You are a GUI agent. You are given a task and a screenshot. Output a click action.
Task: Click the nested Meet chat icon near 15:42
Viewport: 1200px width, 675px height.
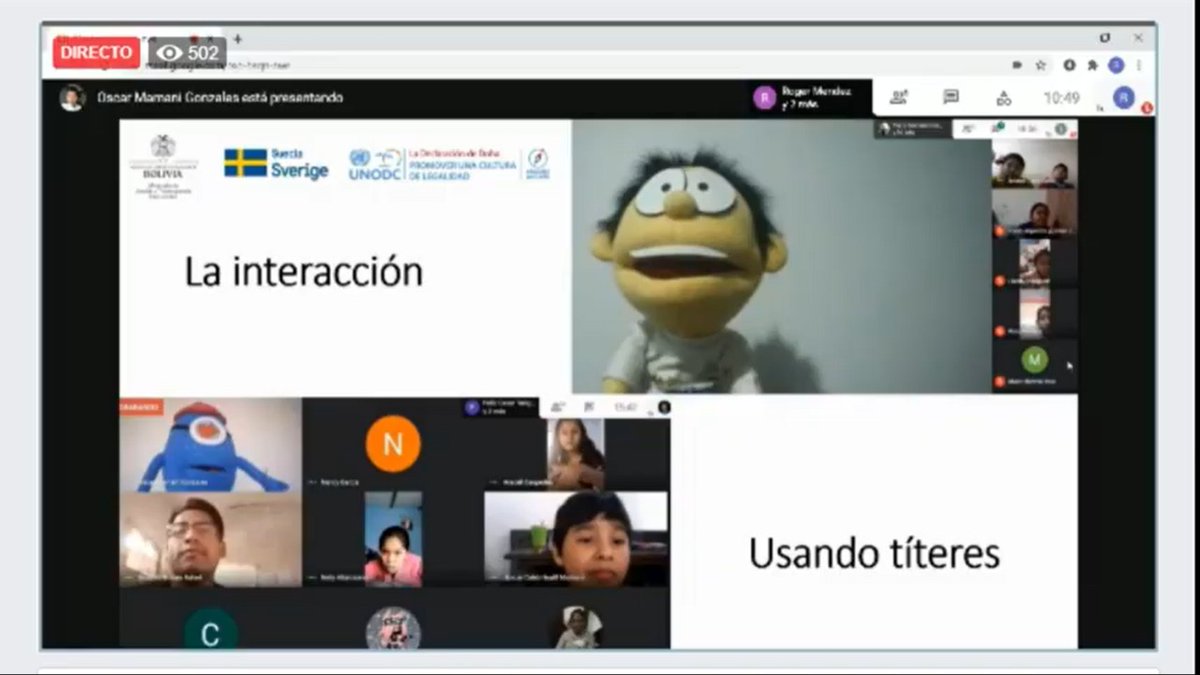tap(589, 407)
